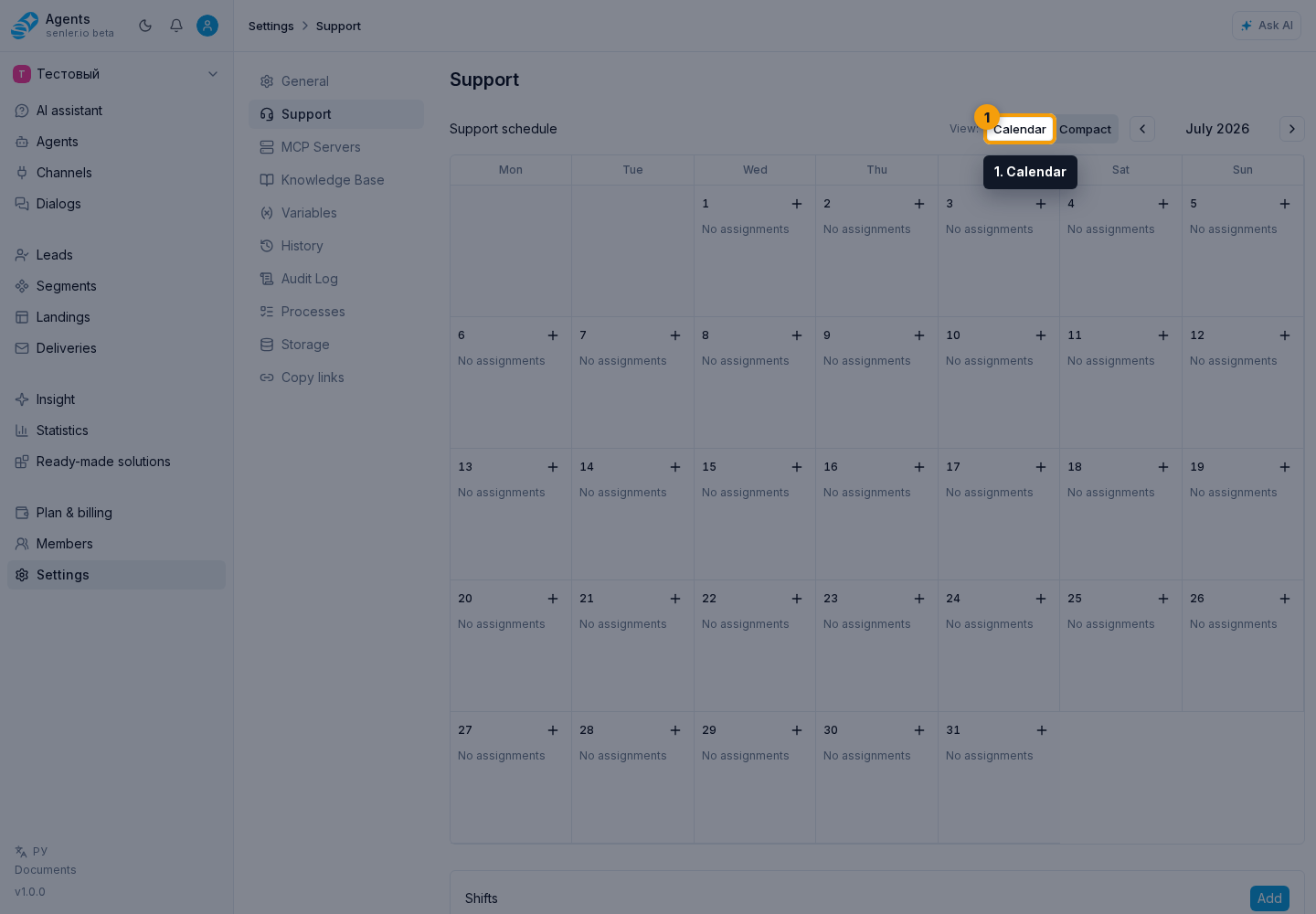The width and height of the screenshot is (1316, 914).
Task: Open Knowledge Base settings
Action: [x=336, y=180]
